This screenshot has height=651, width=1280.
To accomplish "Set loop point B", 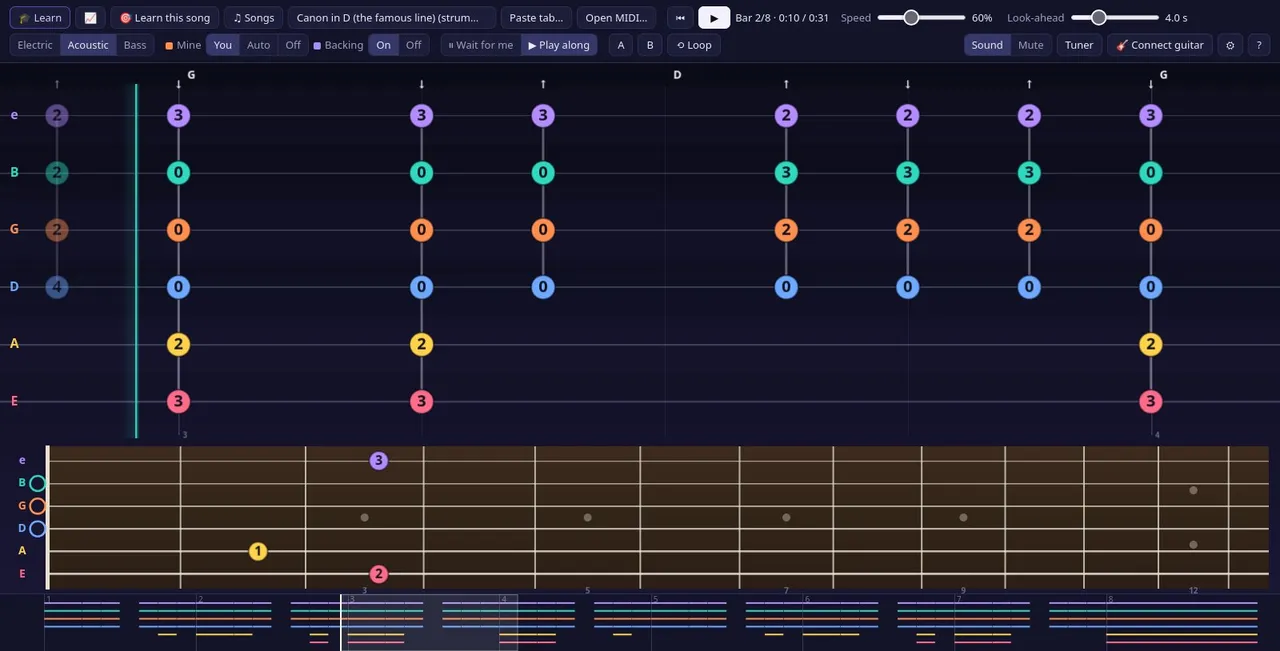I will [x=650, y=45].
